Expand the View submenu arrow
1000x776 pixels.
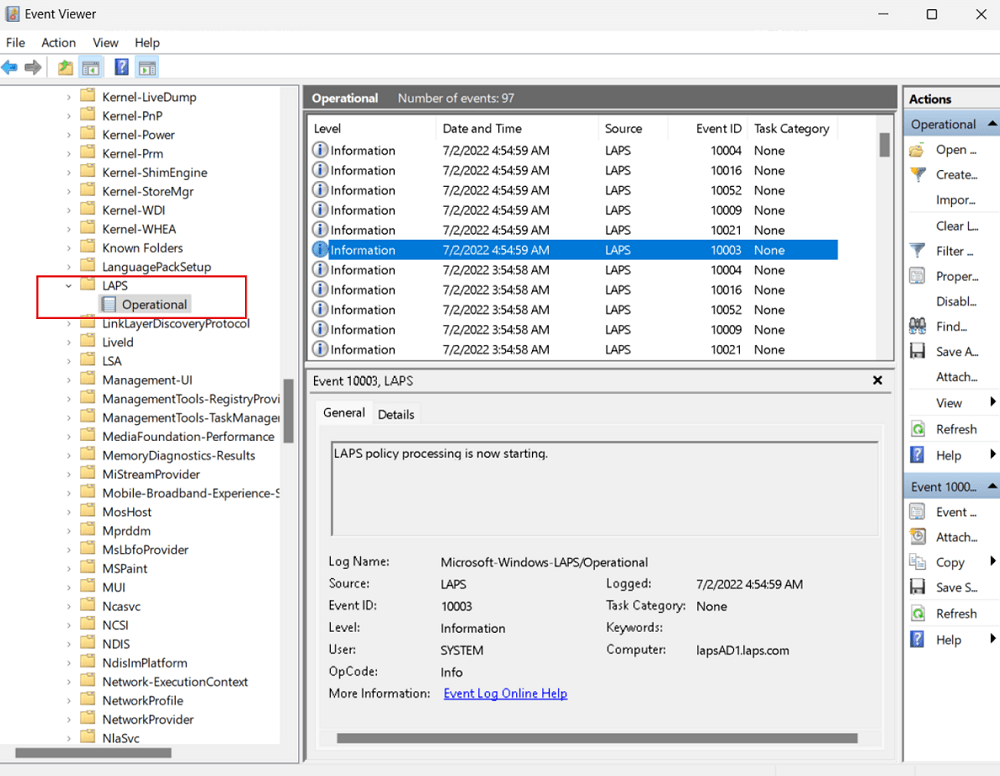pos(990,402)
